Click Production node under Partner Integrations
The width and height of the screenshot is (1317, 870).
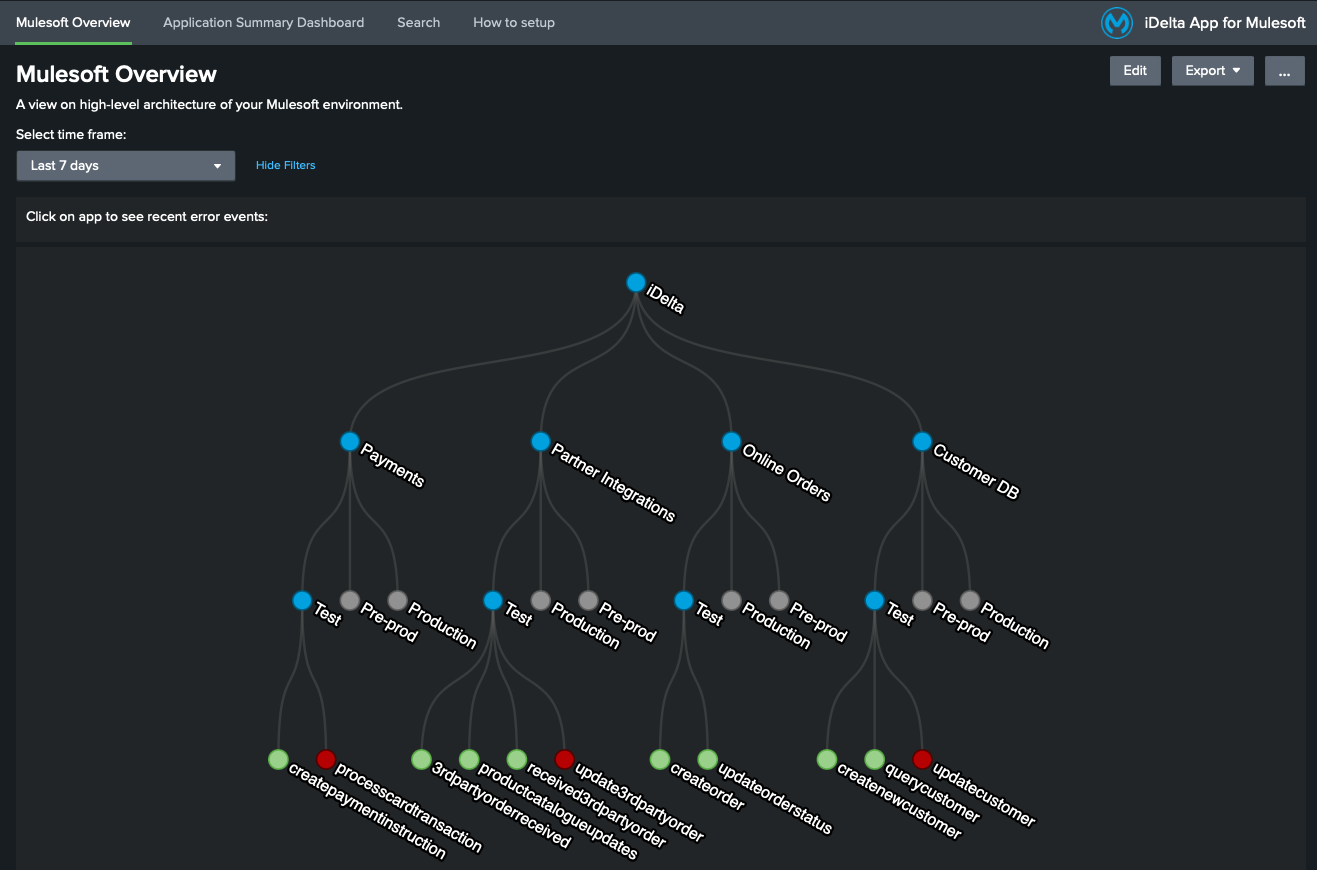click(541, 600)
